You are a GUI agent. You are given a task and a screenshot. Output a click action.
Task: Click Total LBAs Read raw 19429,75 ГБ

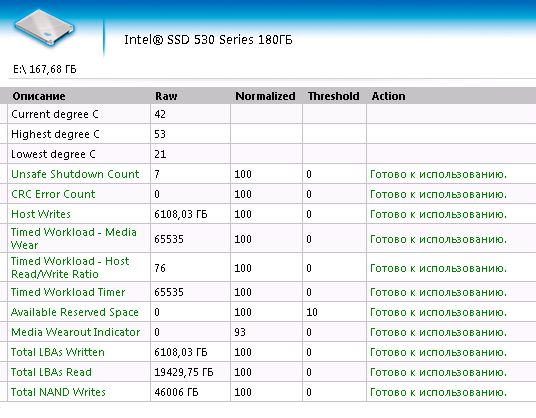(x=184, y=372)
